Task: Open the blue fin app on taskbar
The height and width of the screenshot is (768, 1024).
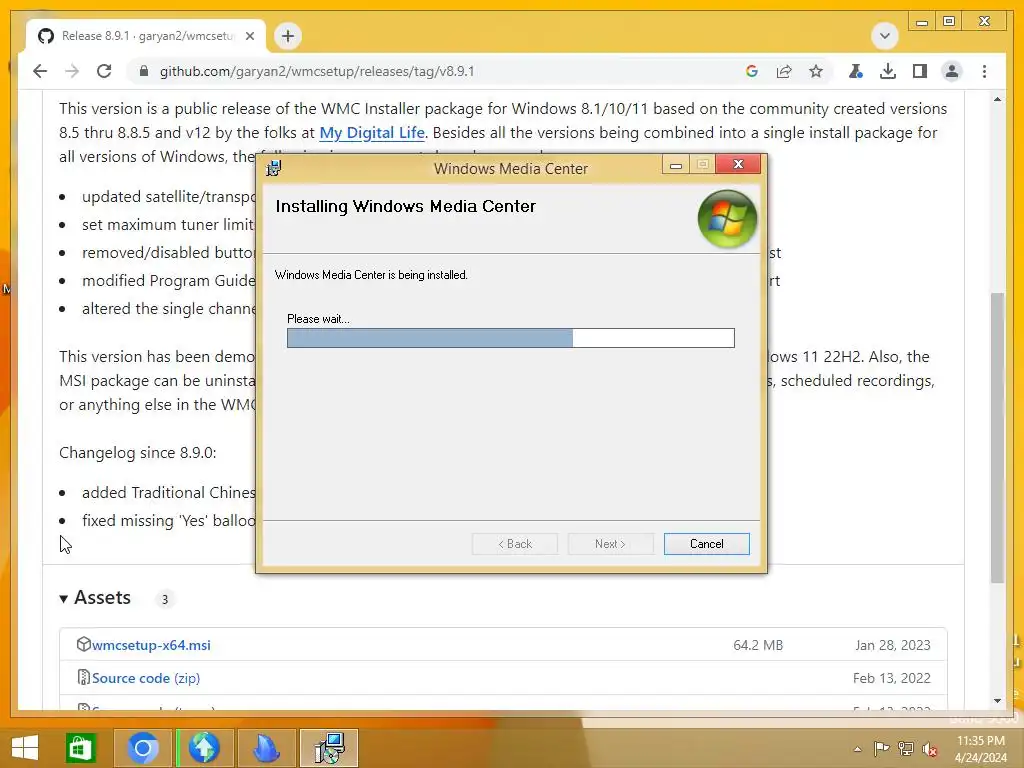Action: pyautogui.click(x=266, y=748)
